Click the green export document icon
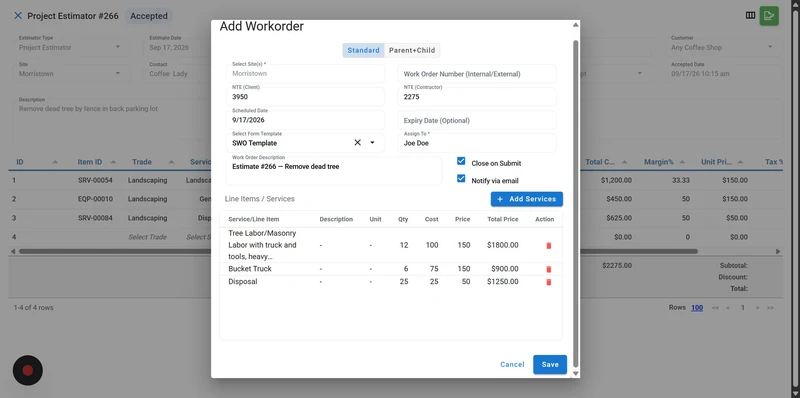 [769, 15]
